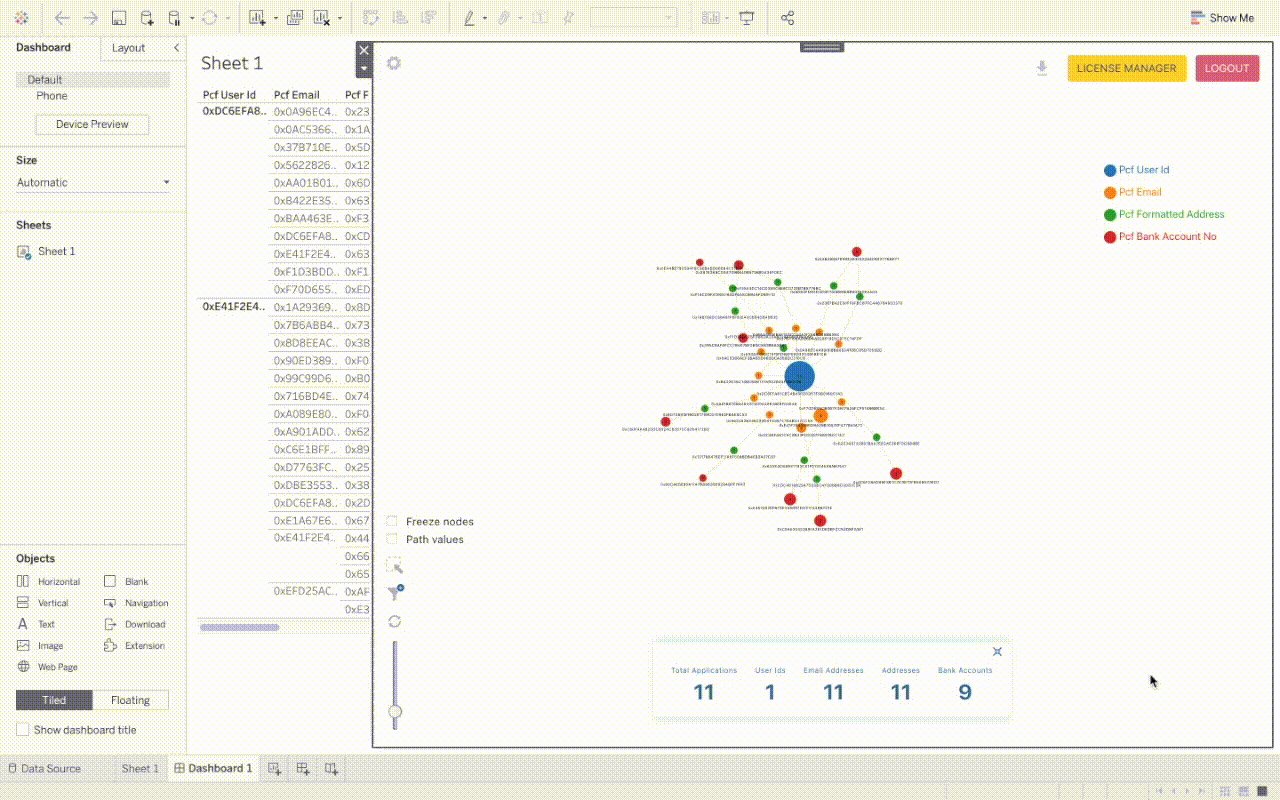The width and height of the screenshot is (1280, 800).
Task: Click the Device Preview button
Action: click(92, 124)
